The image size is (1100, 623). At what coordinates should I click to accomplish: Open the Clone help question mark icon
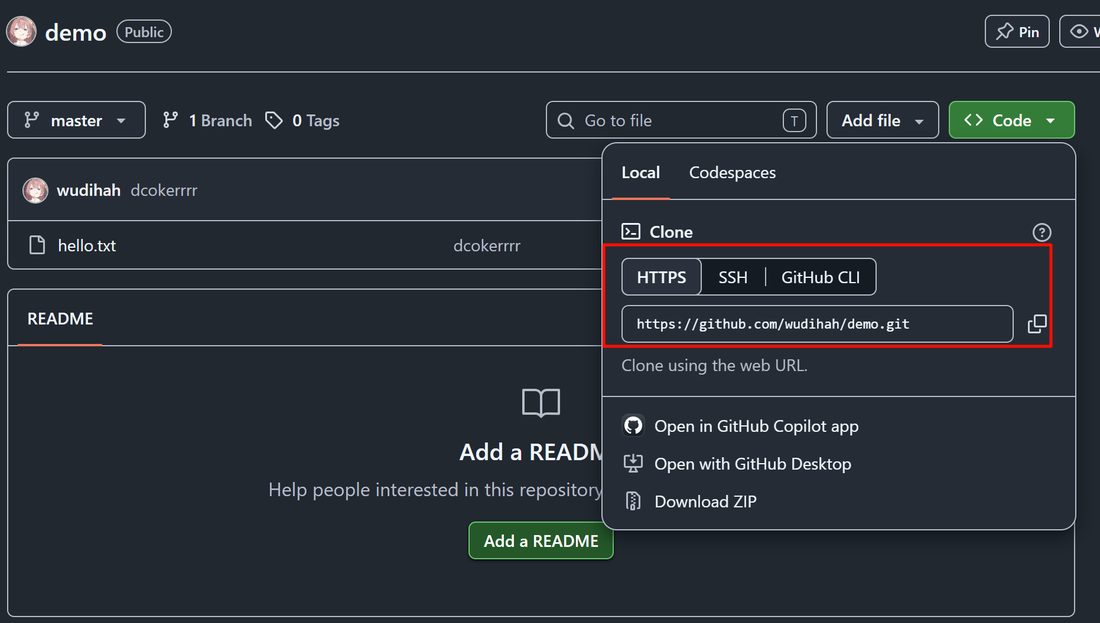point(1042,232)
